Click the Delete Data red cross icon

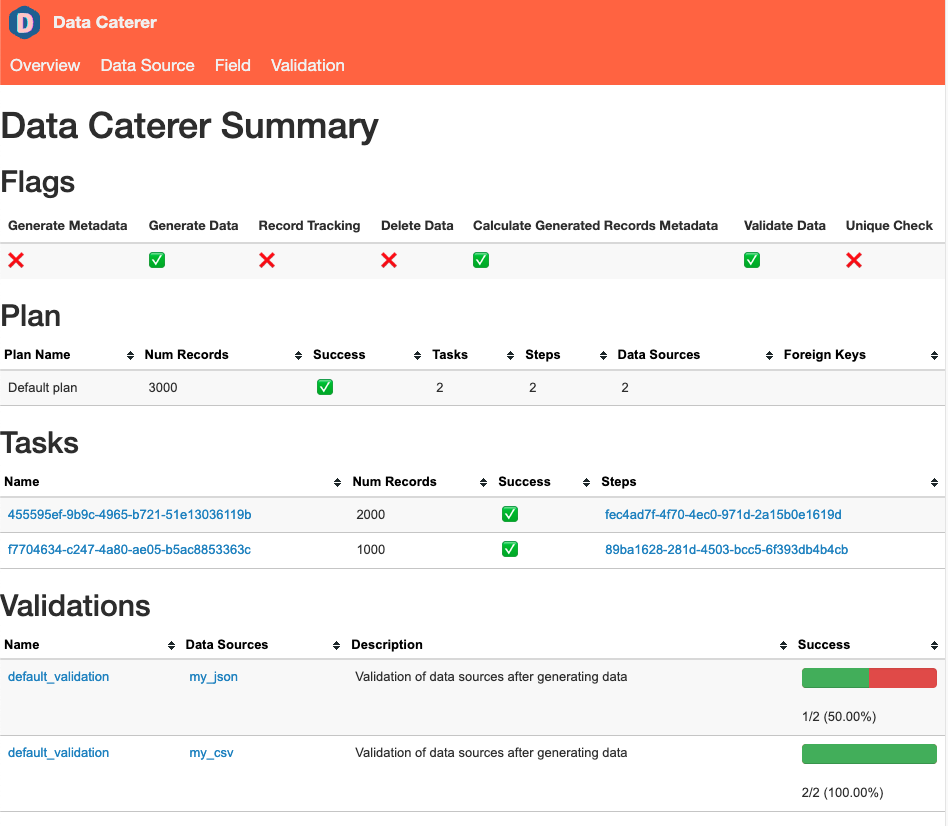click(389, 260)
